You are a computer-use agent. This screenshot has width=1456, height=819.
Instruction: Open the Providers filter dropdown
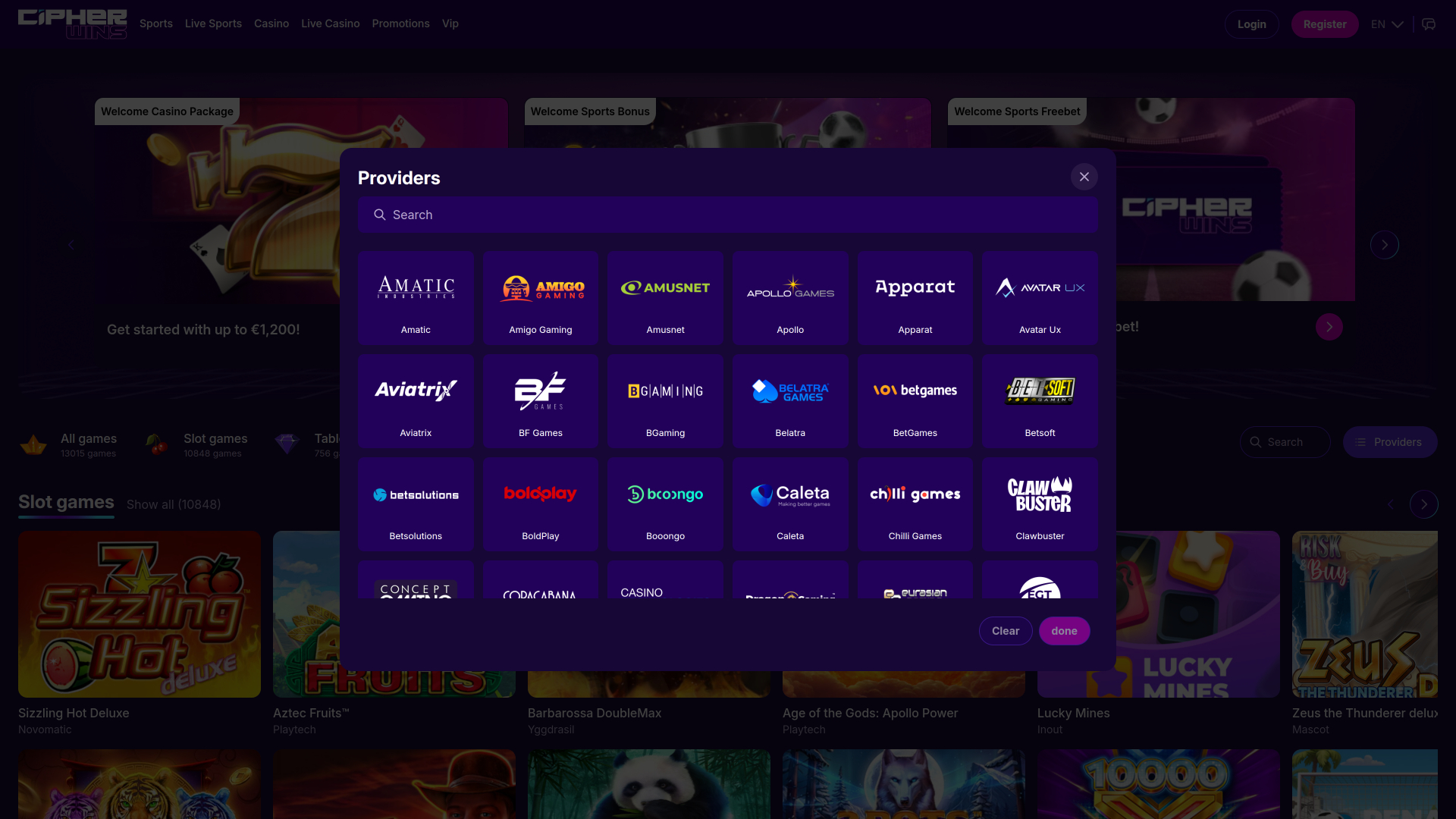1390,442
